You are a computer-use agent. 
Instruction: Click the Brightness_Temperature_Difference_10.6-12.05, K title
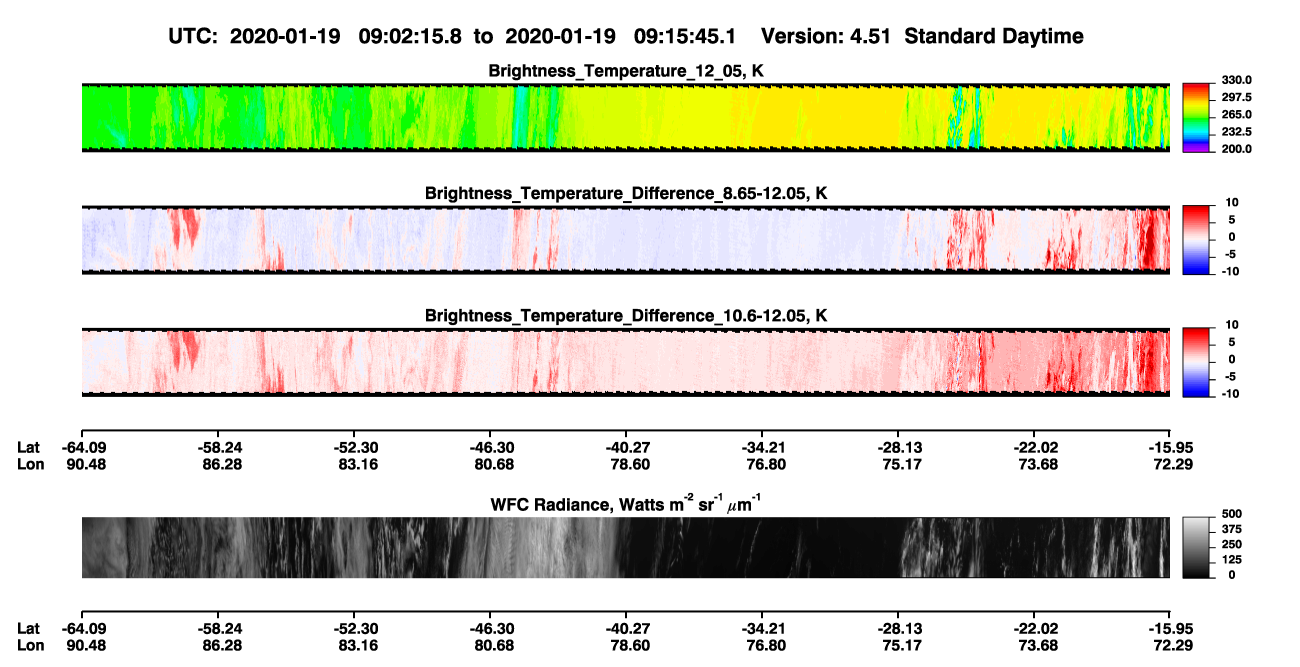click(626, 316)
